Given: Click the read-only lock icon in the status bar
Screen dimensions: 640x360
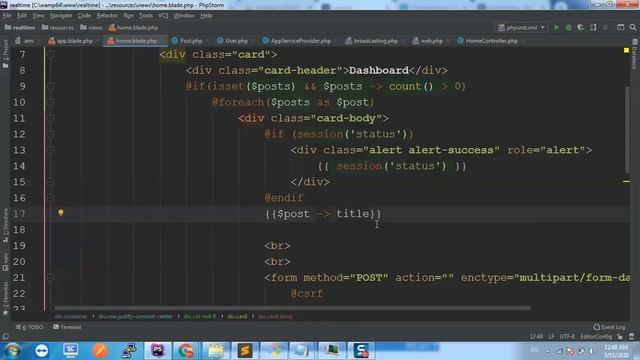Looking at the screenshot, I should 620,336.
